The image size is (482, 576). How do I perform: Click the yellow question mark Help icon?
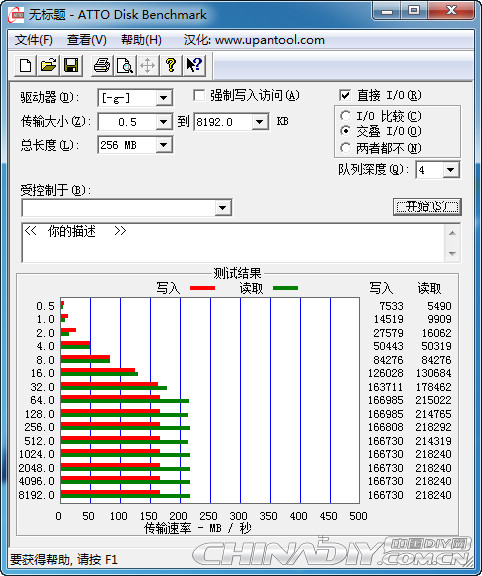click(171, 65)
